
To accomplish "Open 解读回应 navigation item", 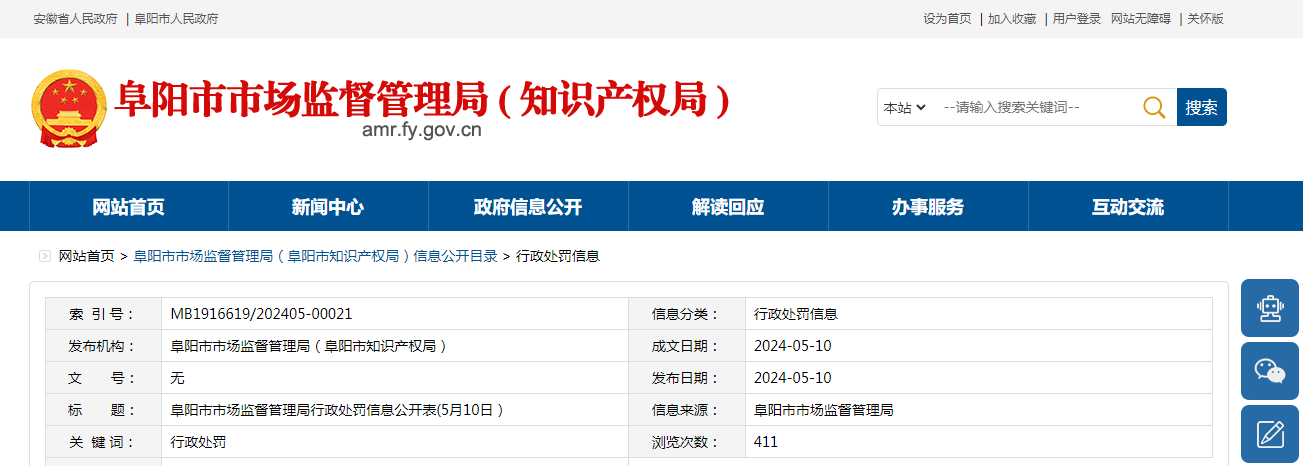I will coord(728,207).
